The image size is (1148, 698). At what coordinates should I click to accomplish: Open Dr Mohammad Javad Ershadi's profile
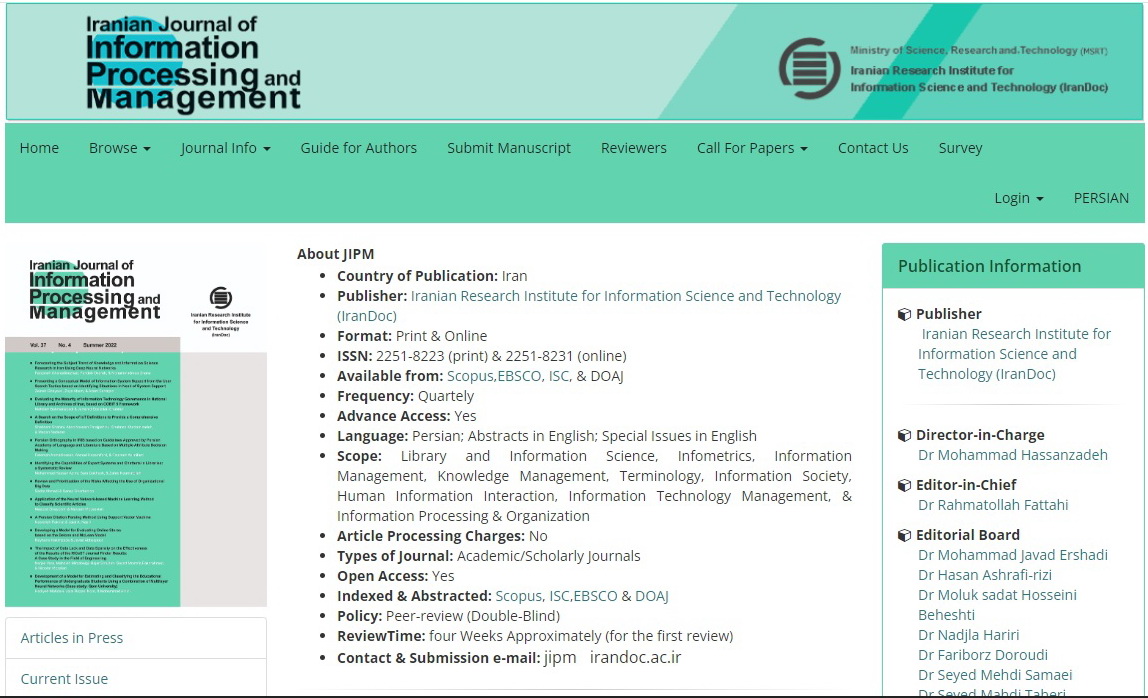[1013, 555]
